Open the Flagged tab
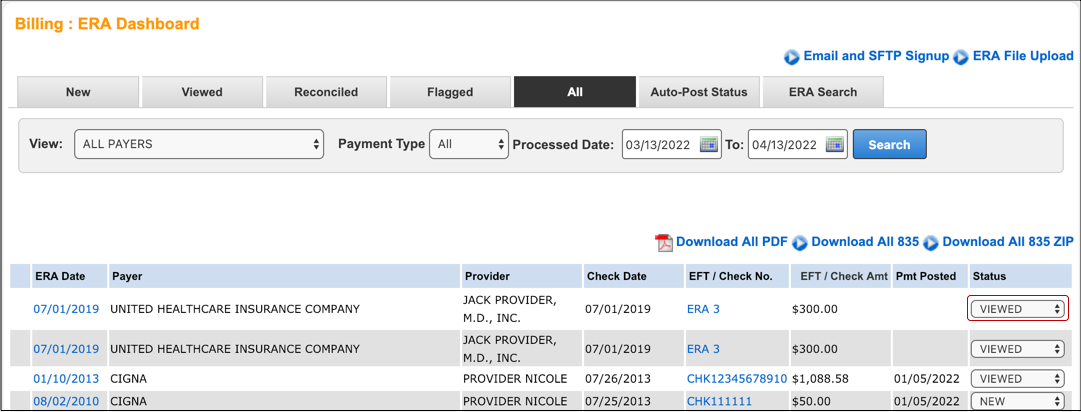 [450, 92]
